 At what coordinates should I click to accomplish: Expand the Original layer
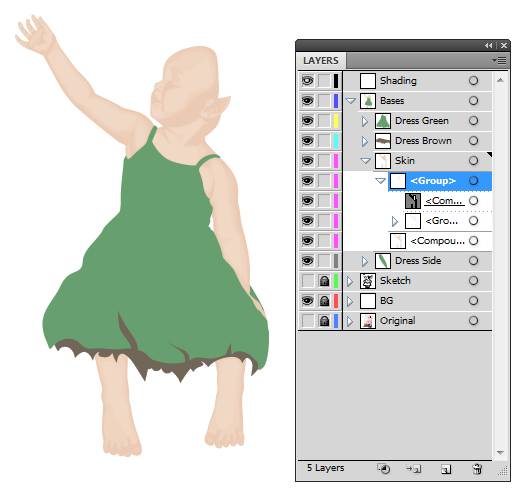click(x=350, y=321)
